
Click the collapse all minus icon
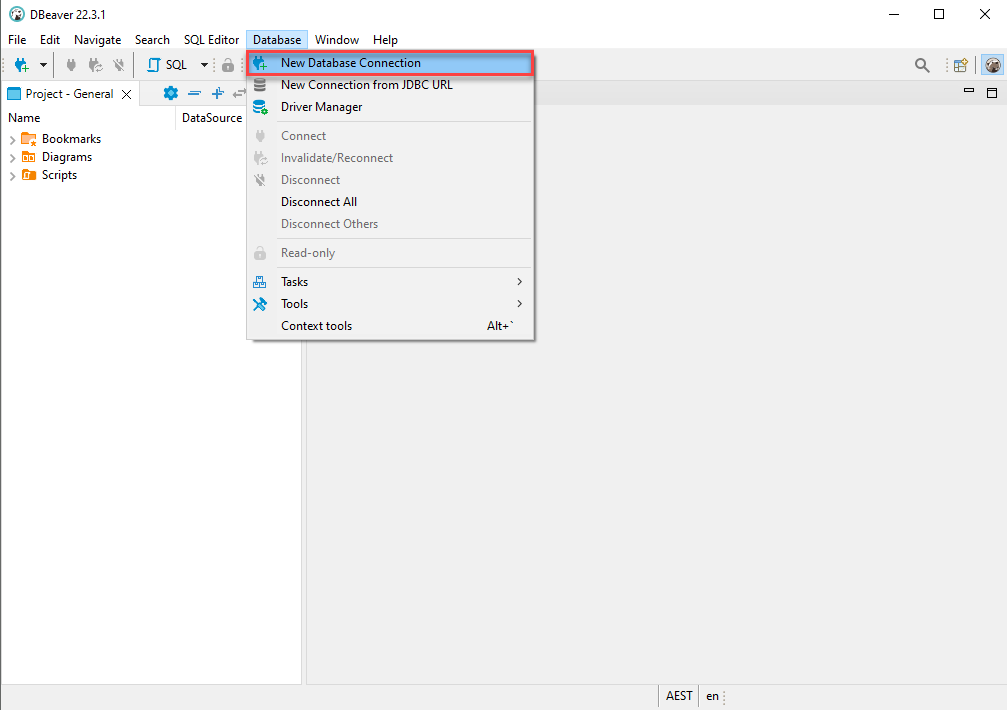click(x=194, y=93)
